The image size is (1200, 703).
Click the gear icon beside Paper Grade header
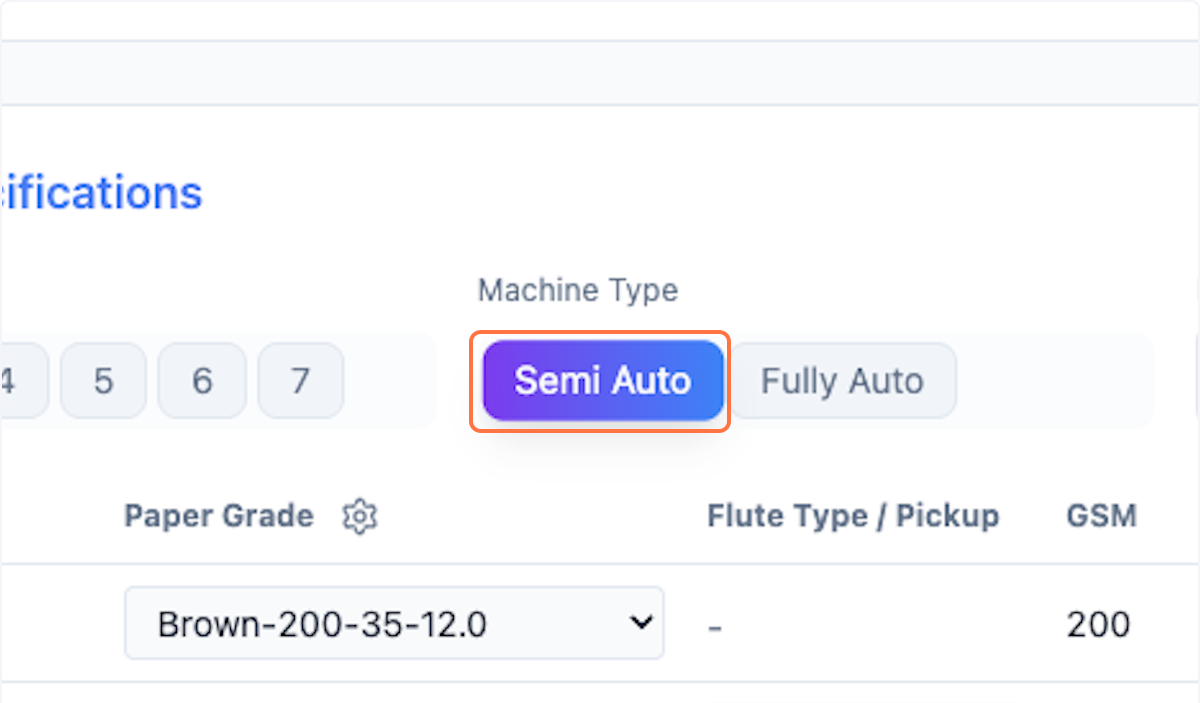360,516
